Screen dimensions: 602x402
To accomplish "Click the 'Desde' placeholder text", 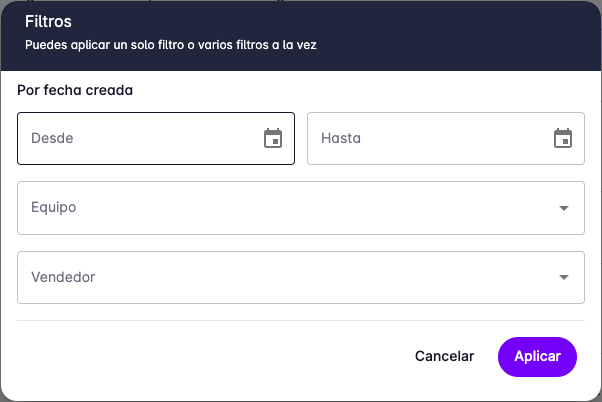I will [x=53, y=138].
